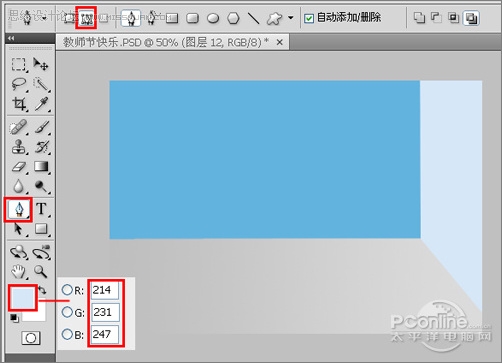Pick the Rounded Rectangle shape in options bar
This screenshot has width=502, height=363.
192,18
